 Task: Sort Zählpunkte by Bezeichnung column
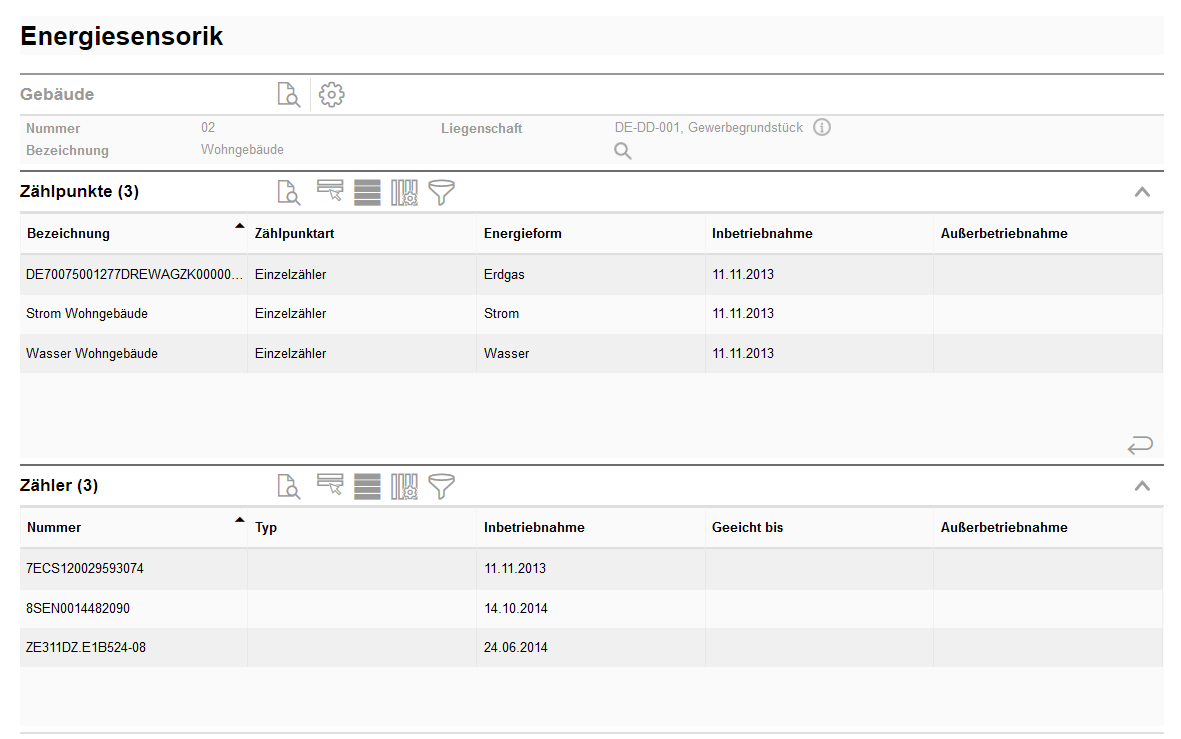click(69, 234)
